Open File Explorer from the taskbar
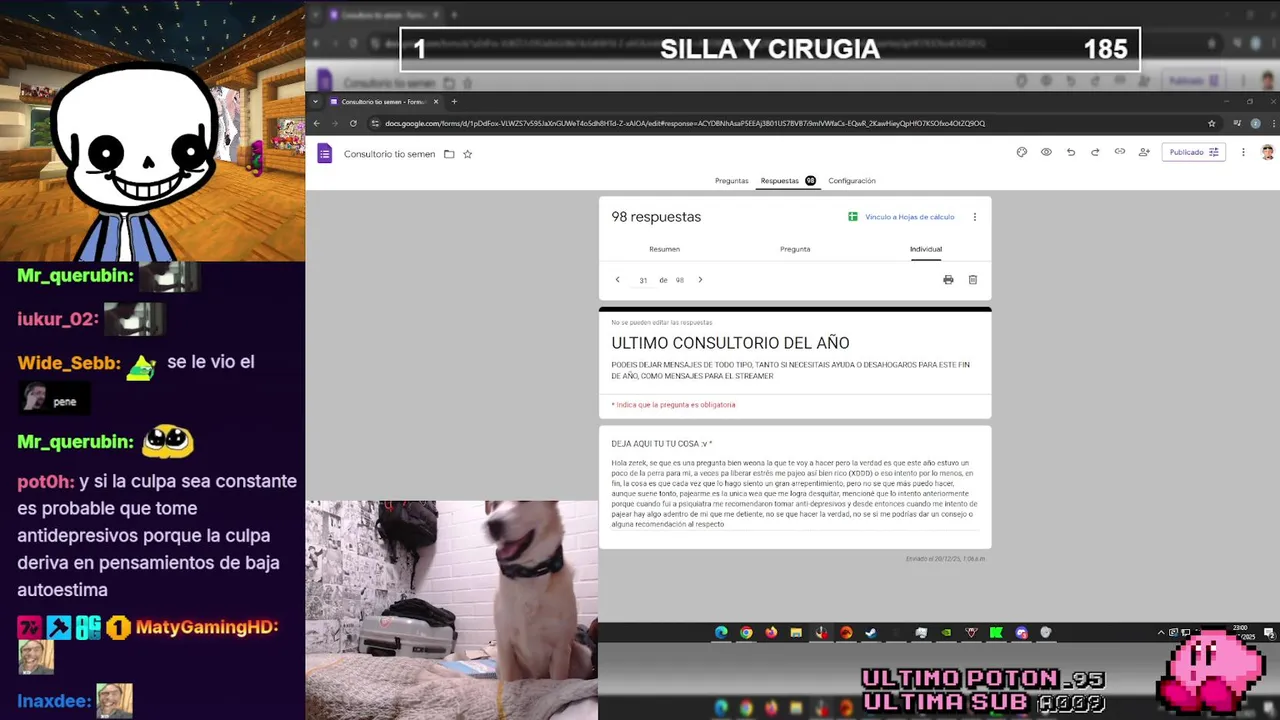Screen dimensions: 1280x720 pyautogui.click(x=796, y=632)
